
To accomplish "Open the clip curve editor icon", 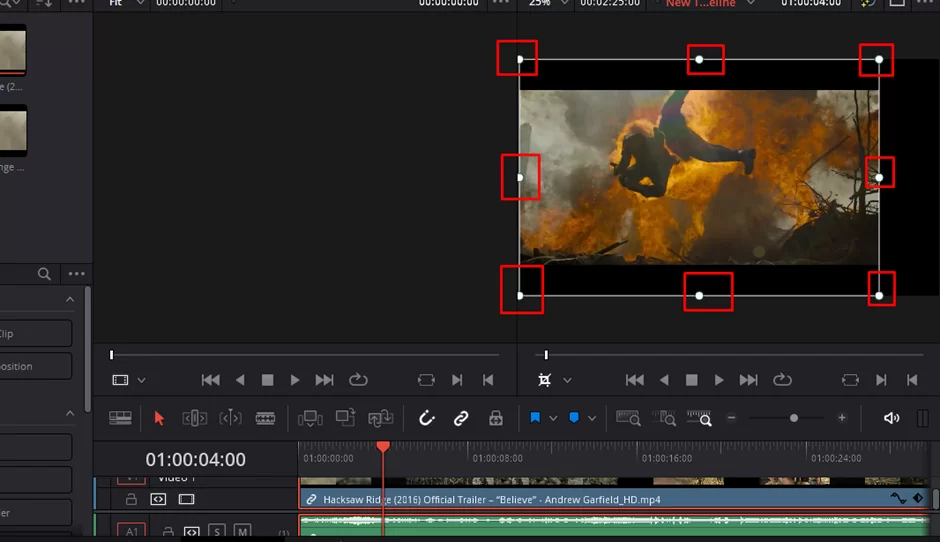I will click(898, 498).
